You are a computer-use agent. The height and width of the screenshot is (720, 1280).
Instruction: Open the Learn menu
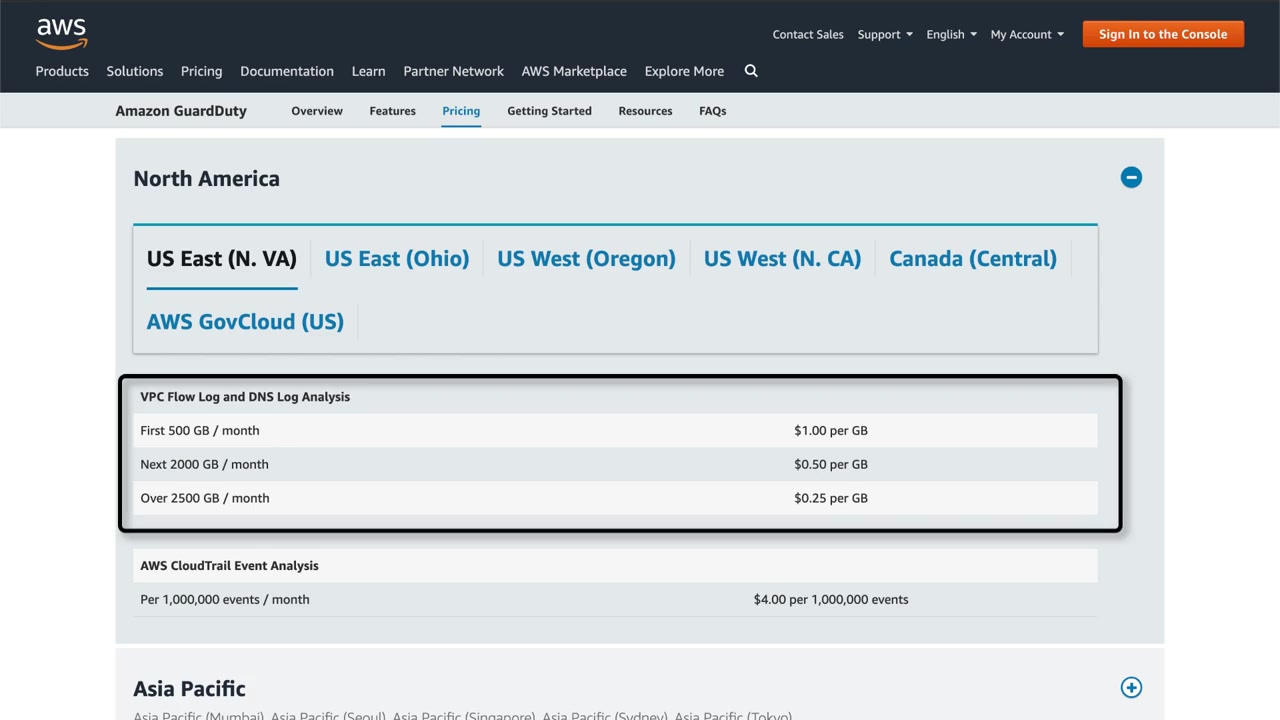[368, 71]
